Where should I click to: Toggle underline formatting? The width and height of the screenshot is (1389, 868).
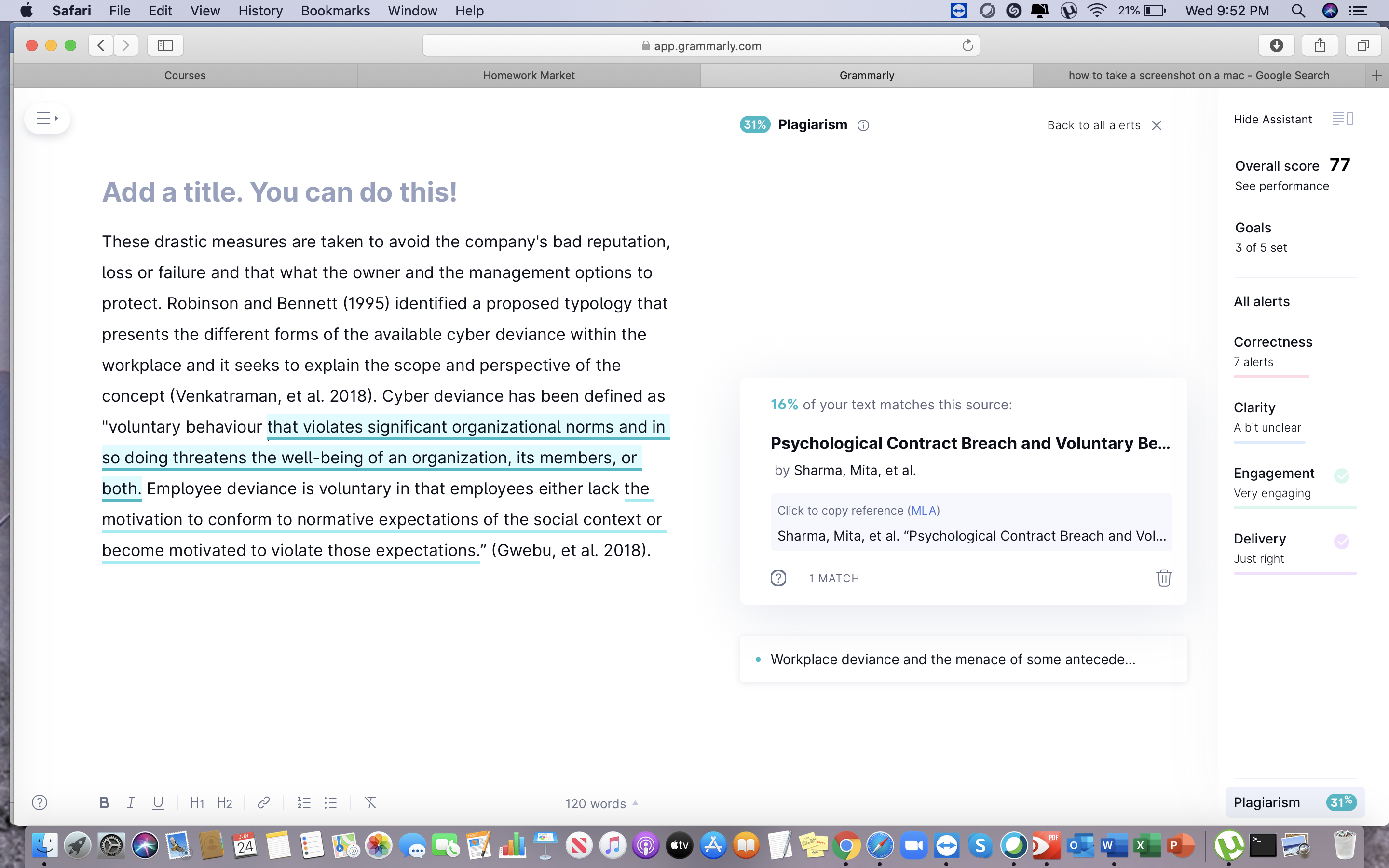point(158,802)
